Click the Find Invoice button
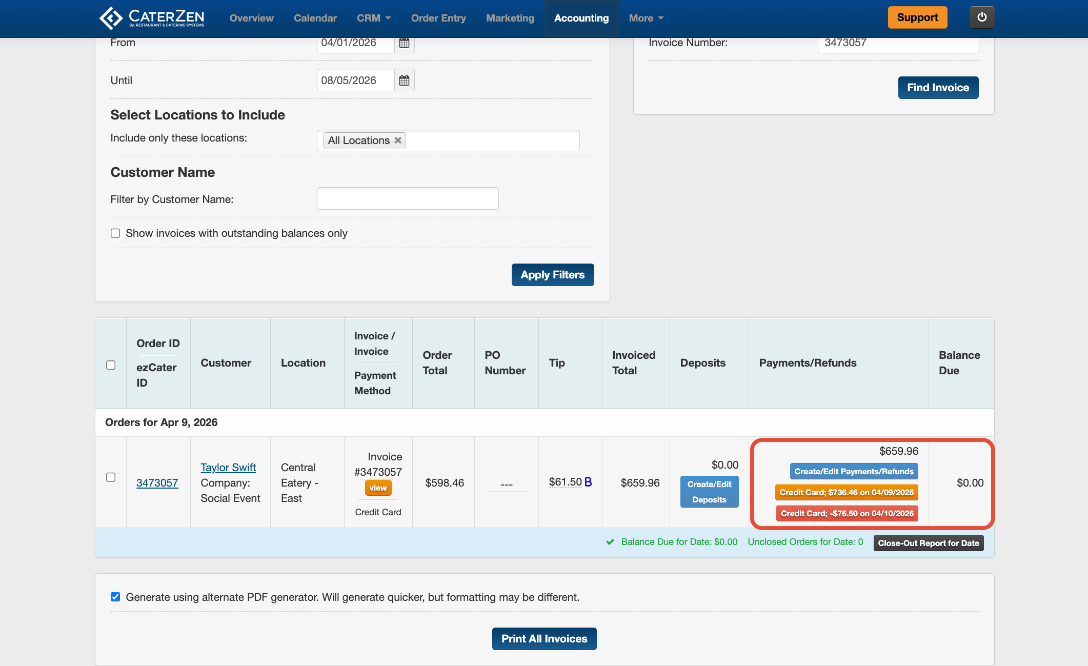Image resolution: width=1088 pixels, height=666 pixels. pos(938,87)
